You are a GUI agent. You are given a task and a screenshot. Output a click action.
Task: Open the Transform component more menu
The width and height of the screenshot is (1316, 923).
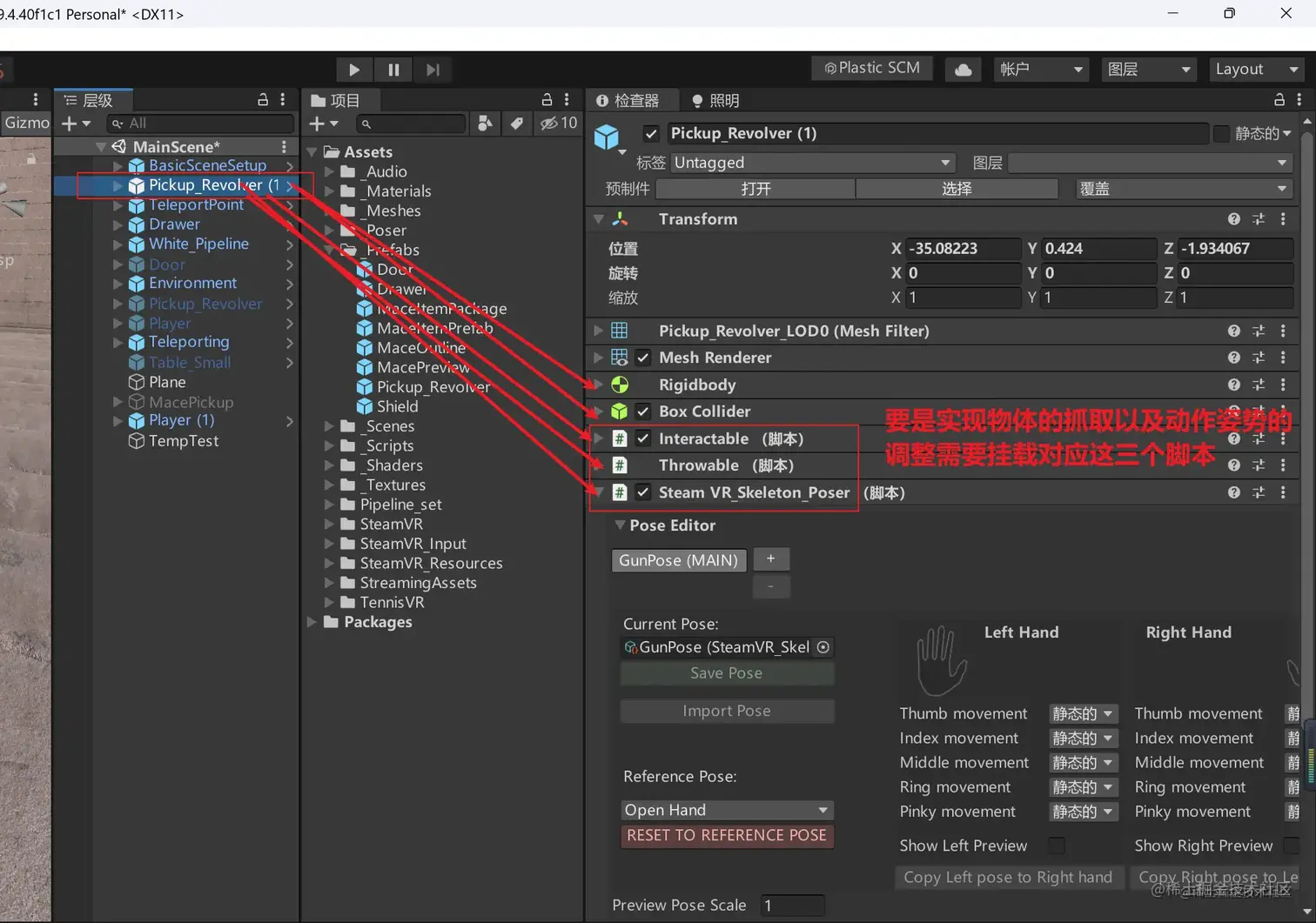click(x=1283, y=219)
